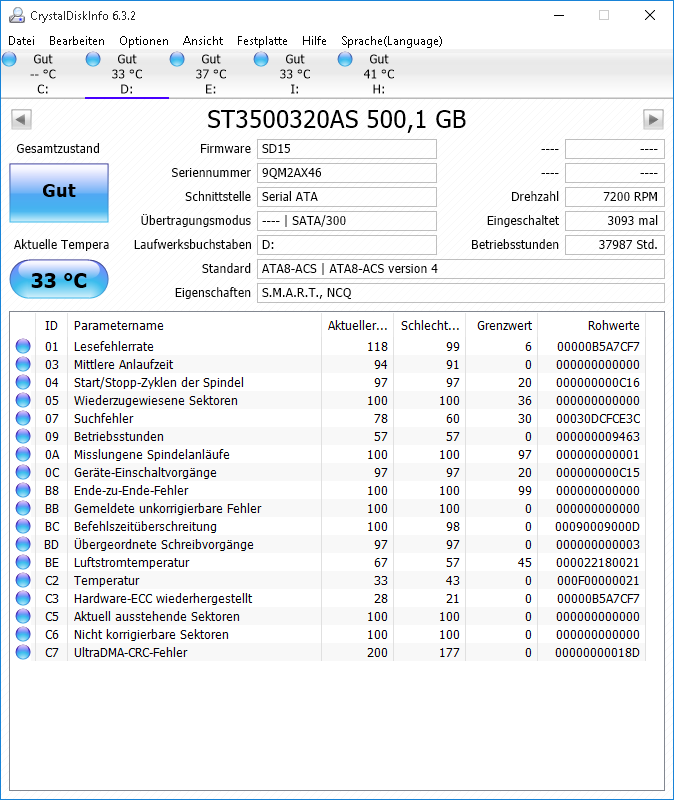Click the Rohwerte column header
The height and width of the screenshot is (800, 674).
coord(592,326)
